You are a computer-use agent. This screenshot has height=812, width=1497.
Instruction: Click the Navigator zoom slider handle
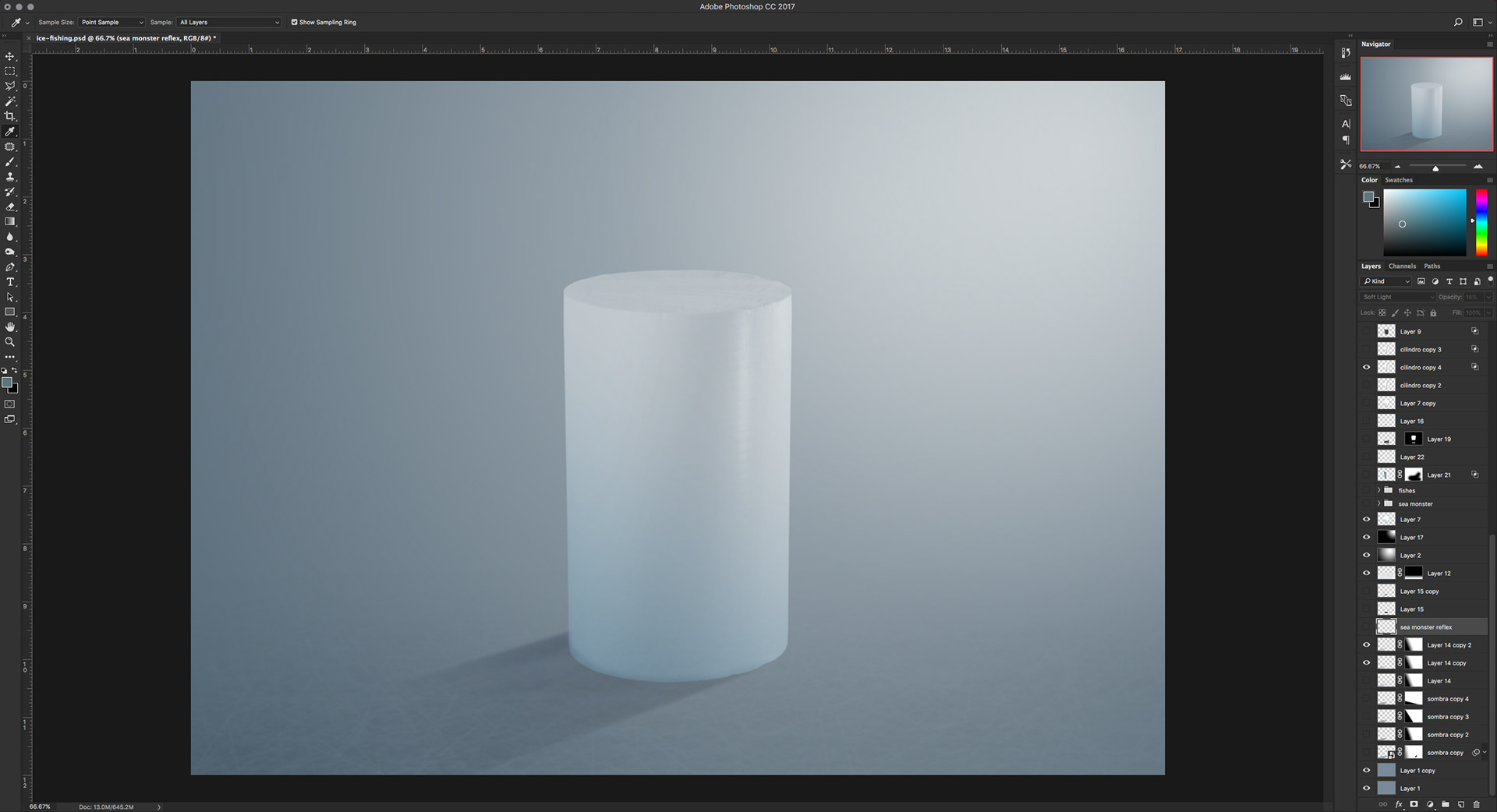tap(1435, 168)
